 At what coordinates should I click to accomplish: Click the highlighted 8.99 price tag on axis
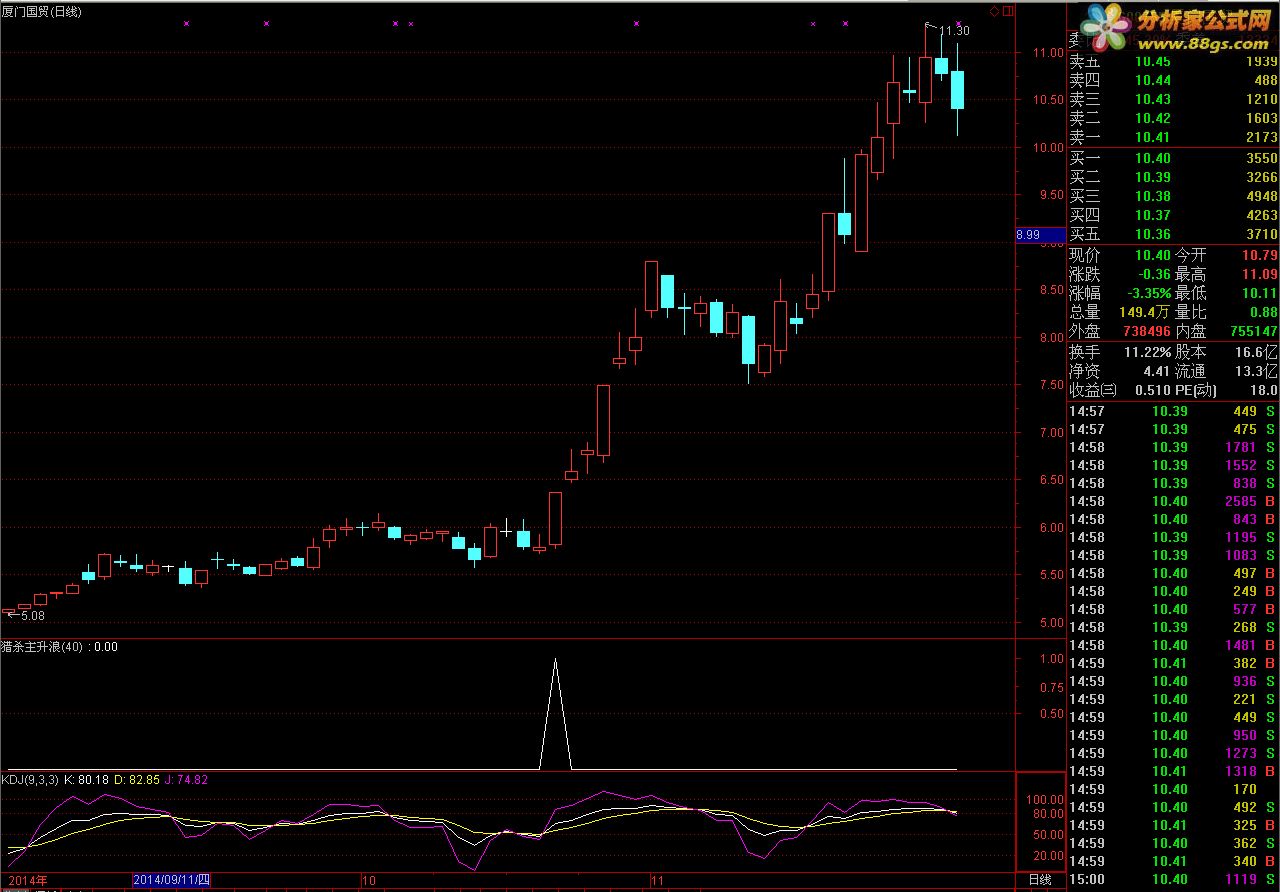pos(1040,235)
